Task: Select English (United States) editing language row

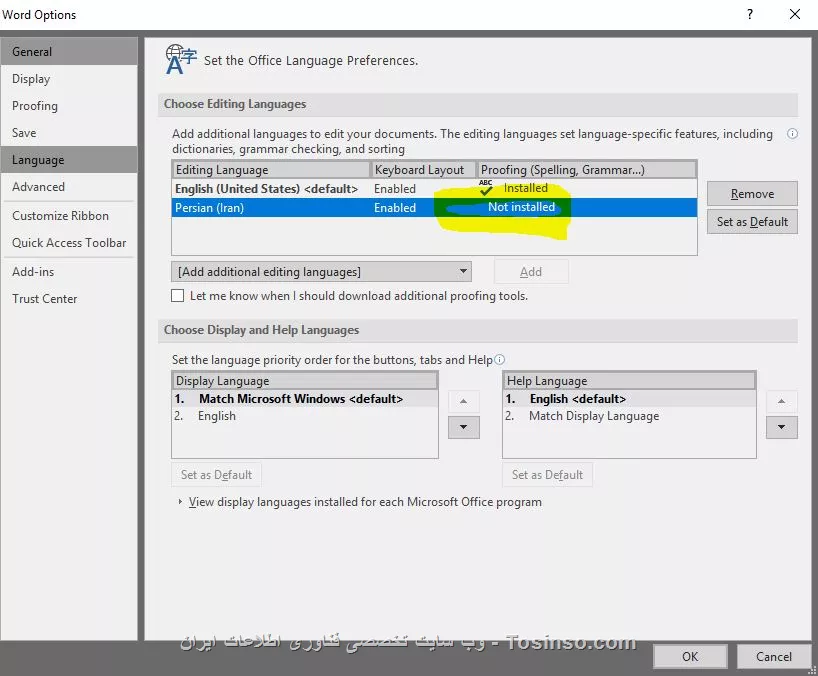Action: click(x=434, y=188)
